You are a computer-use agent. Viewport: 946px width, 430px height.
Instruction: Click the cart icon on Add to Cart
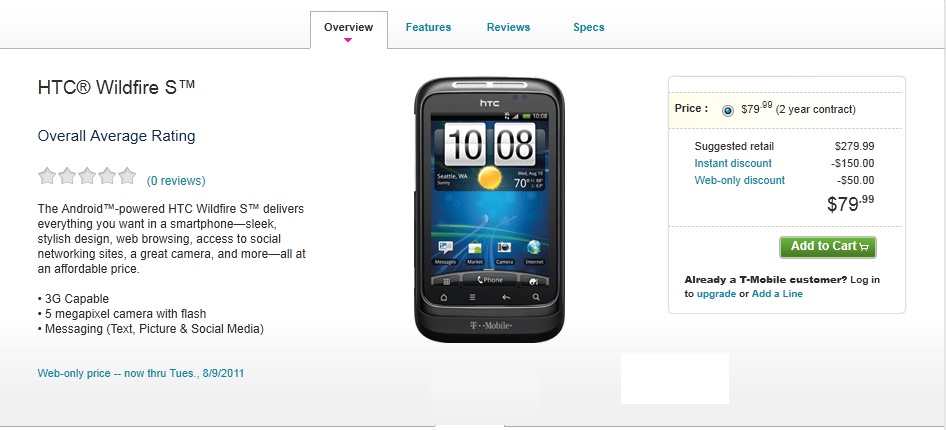click(864, 247)
